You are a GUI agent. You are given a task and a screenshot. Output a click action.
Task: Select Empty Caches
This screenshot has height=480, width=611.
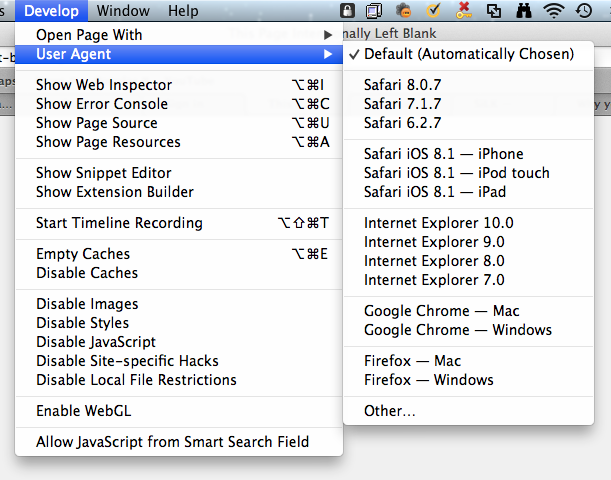pyautogui.click(x=179, y=254)
